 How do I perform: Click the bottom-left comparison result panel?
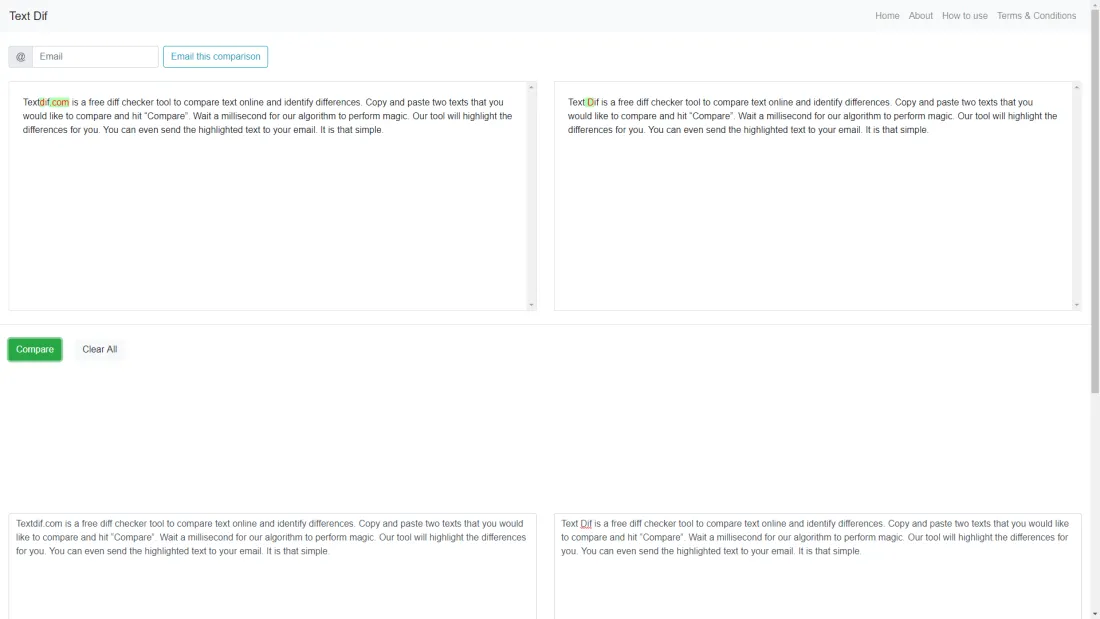click(x=270, y=560)
